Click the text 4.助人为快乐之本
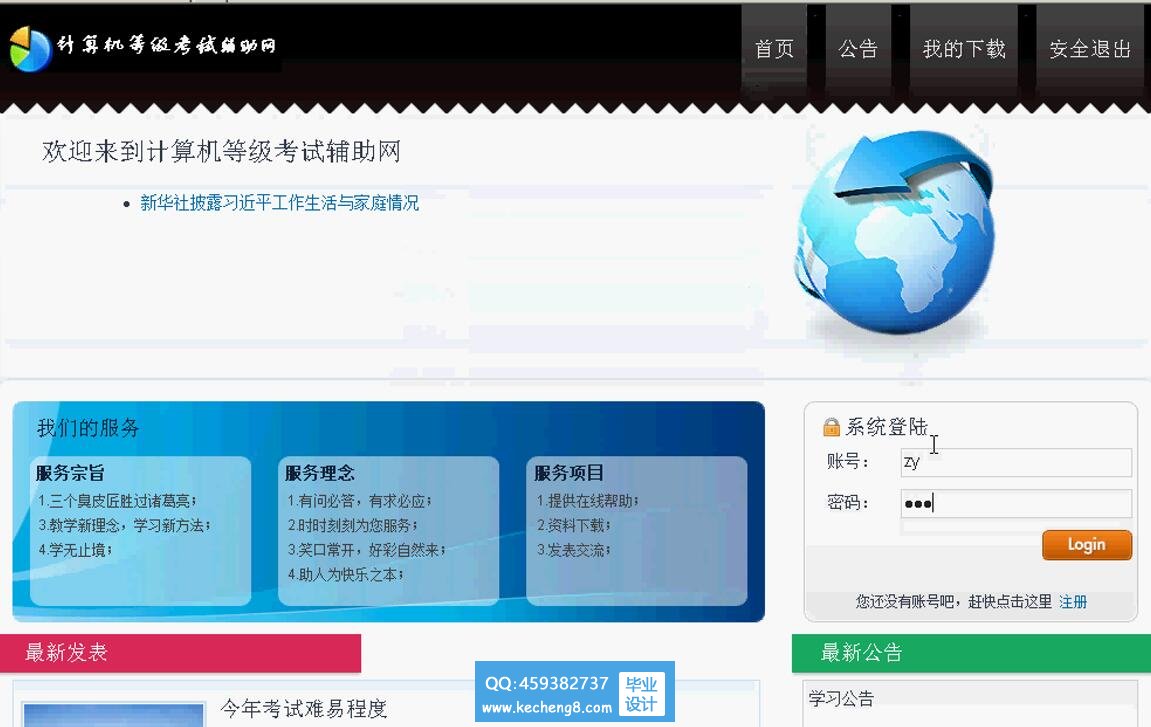 (x=345, y=574)
